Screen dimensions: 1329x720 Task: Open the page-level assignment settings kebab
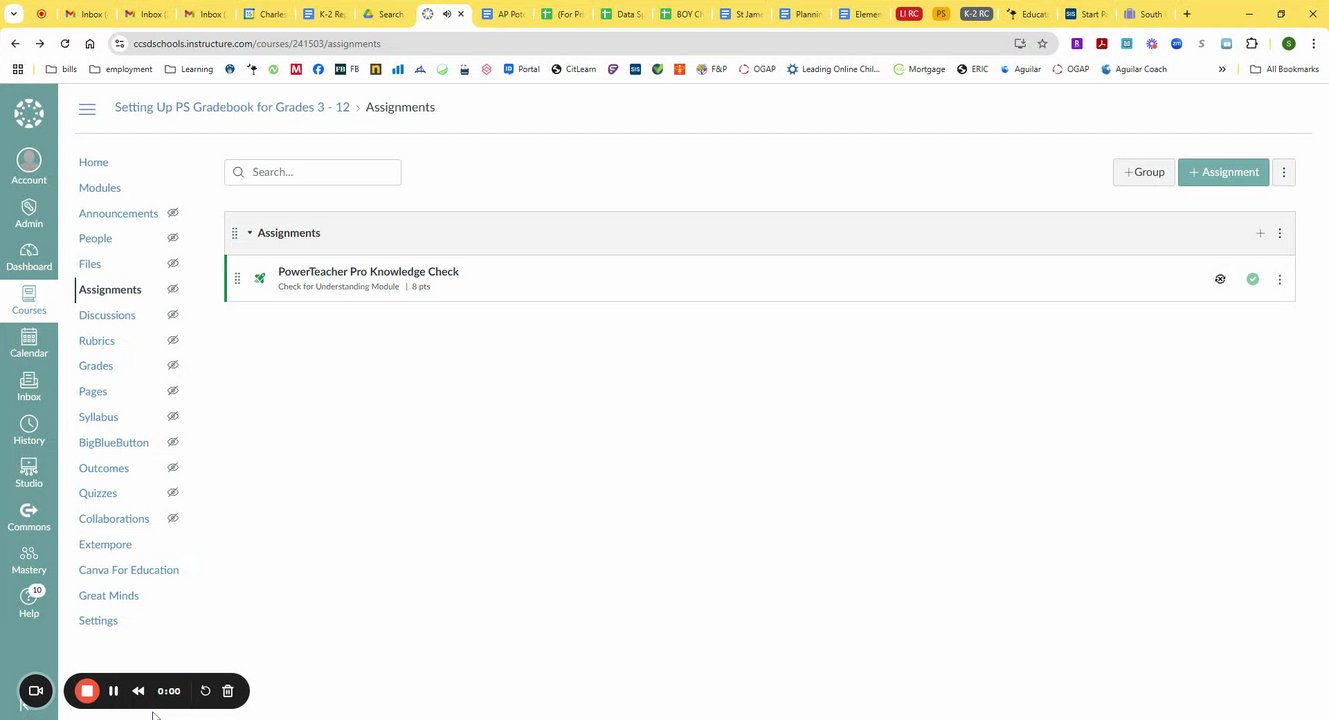pos(1284,172)
